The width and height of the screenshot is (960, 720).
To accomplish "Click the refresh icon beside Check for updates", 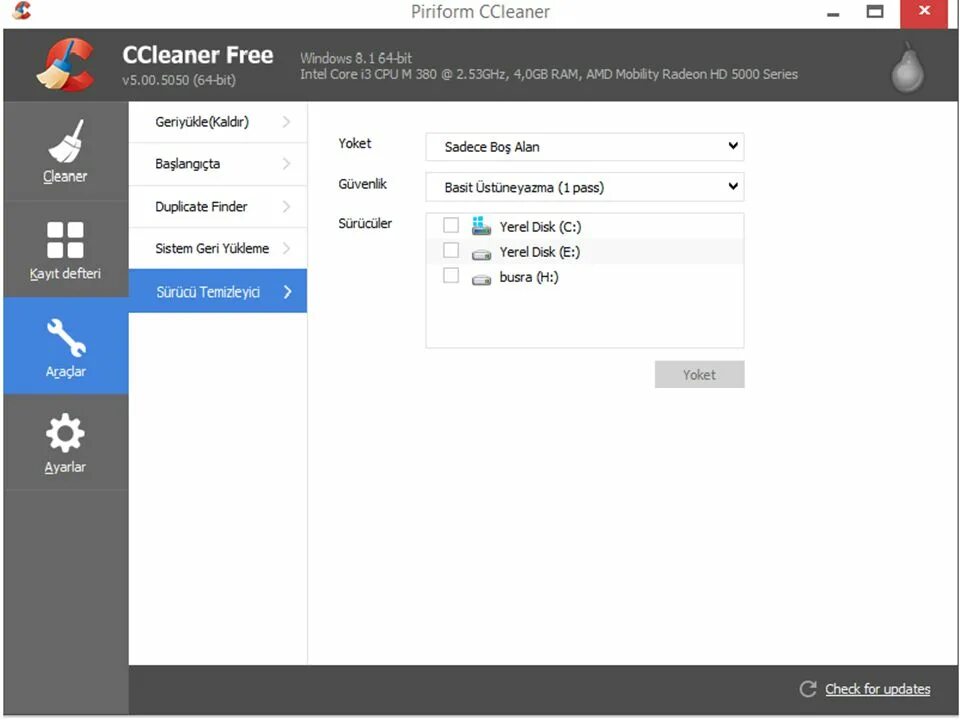I will [808, 689].
